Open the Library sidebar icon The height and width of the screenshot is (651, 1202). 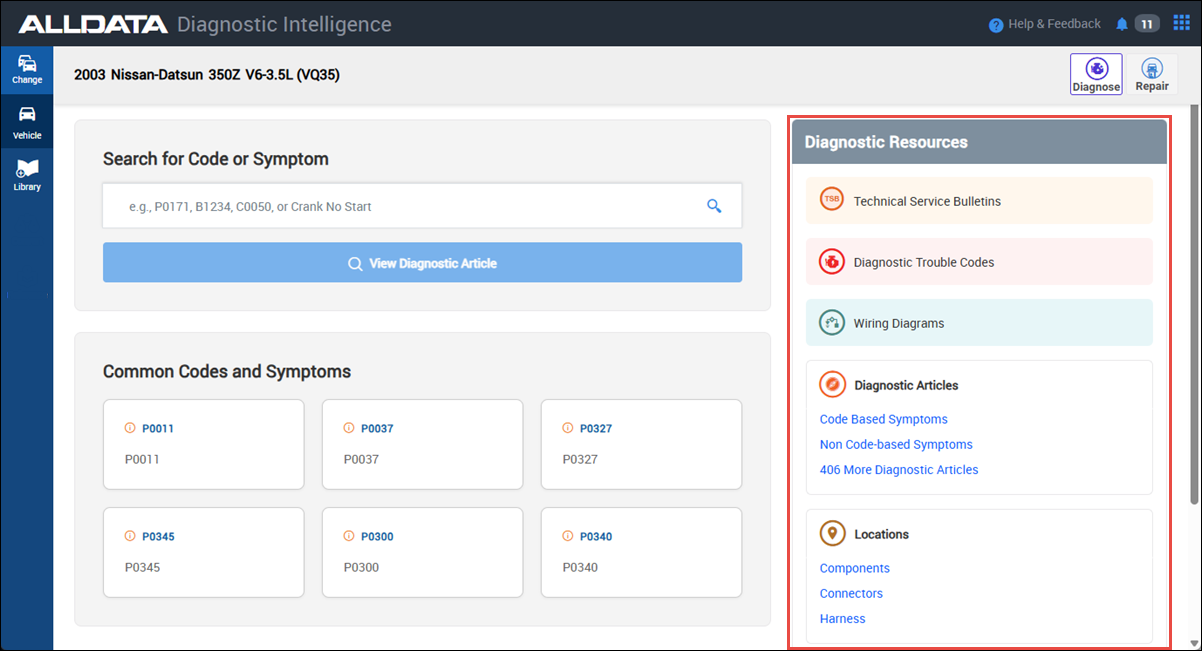tap(27, 175)
